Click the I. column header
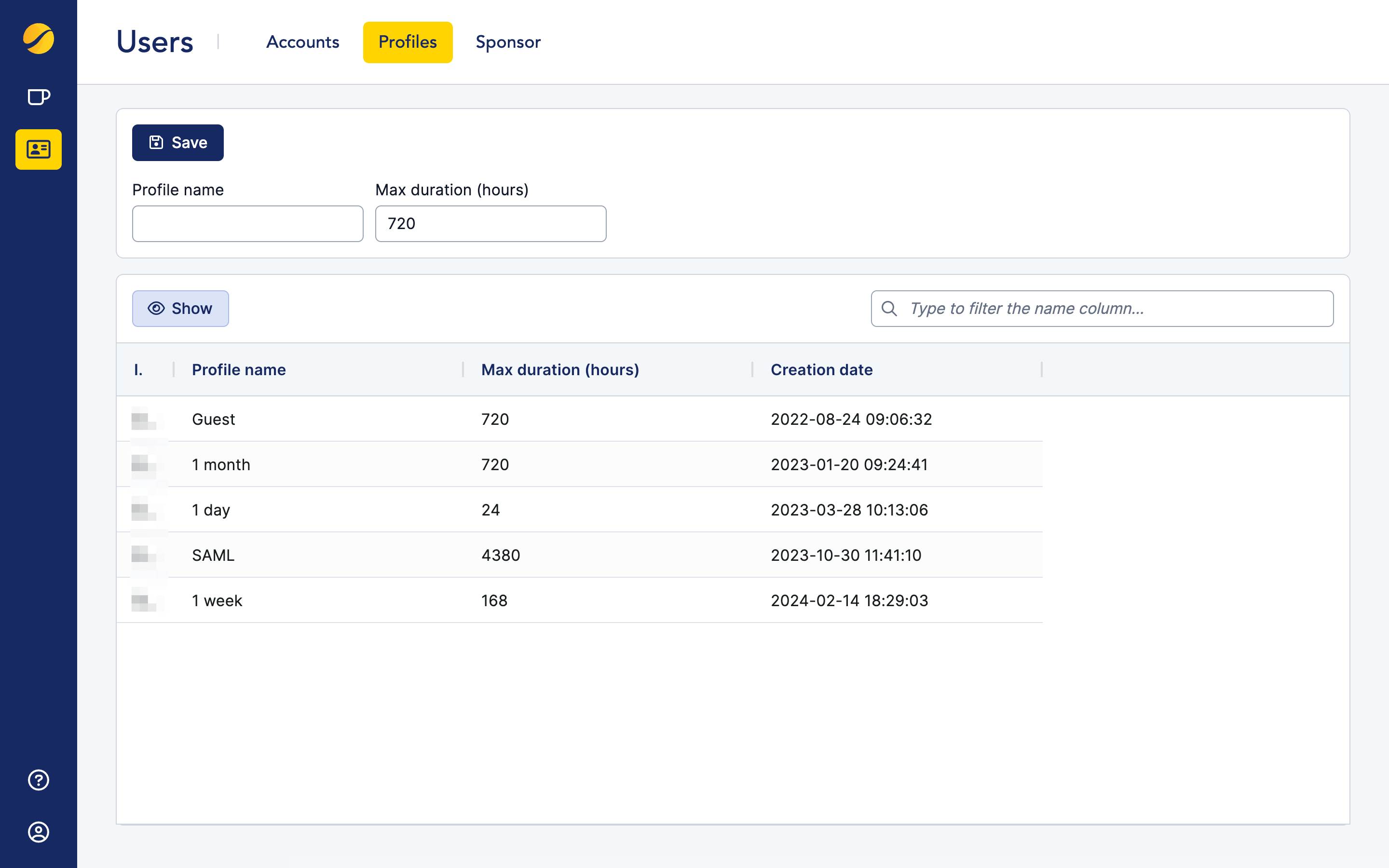The width and height of the screenshot is (1389, 868). point(138,370)
